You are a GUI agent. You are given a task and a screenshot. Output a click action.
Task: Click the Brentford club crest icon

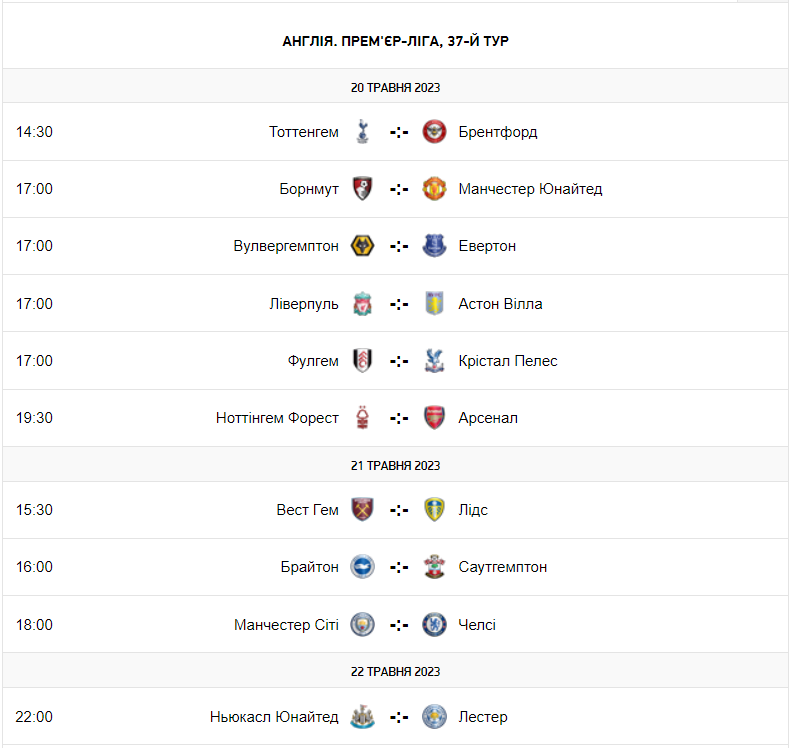click(x=434, y=131)
